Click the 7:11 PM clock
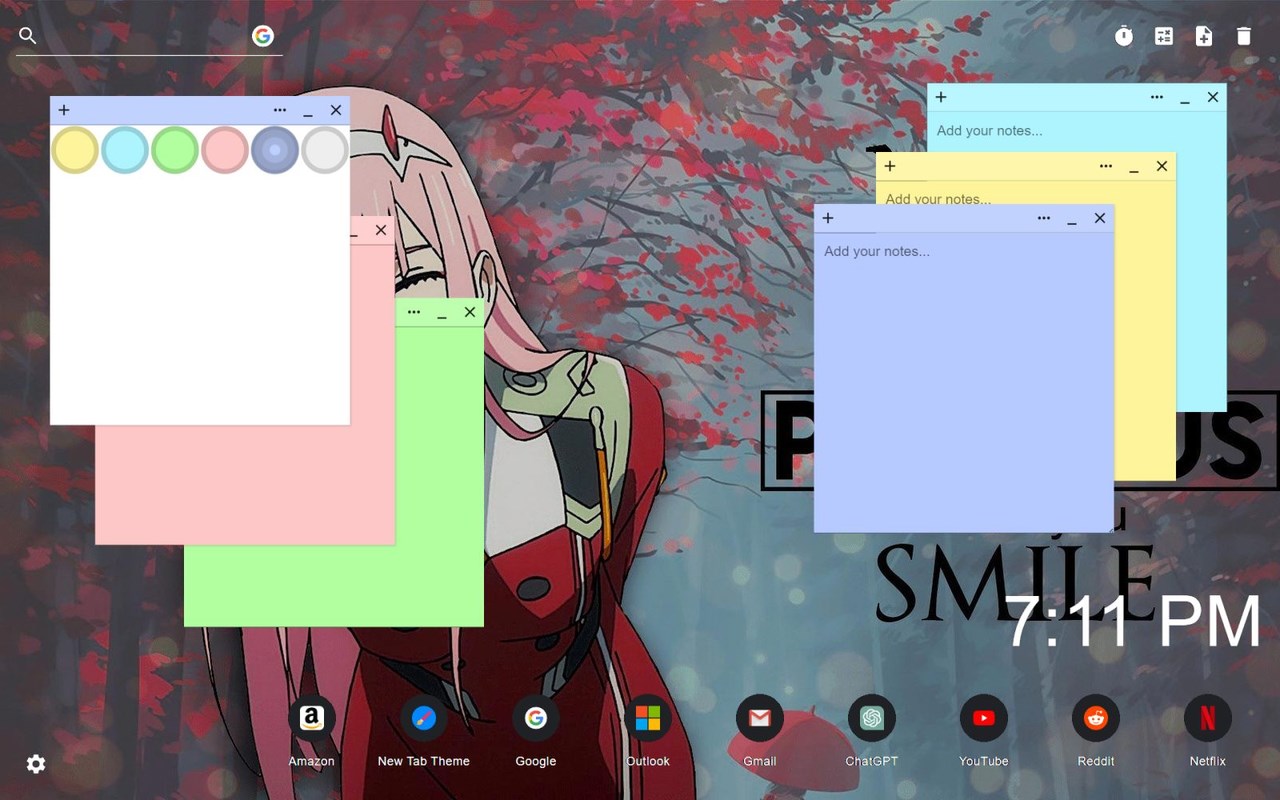The width and height of the screenshot is (1280, 800). pyautogui.click(x=1134, y=622)
